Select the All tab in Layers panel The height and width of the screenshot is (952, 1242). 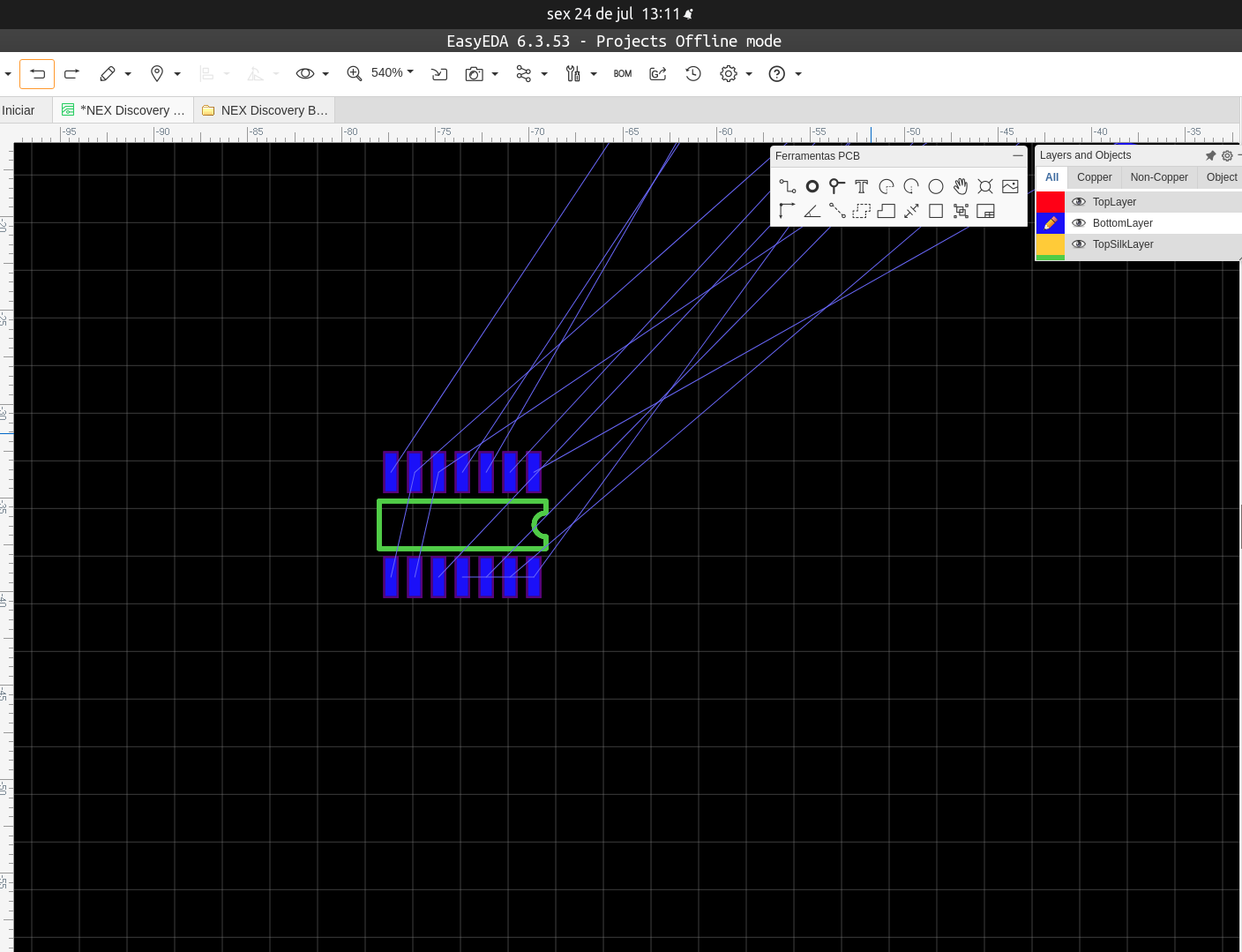1051,177
